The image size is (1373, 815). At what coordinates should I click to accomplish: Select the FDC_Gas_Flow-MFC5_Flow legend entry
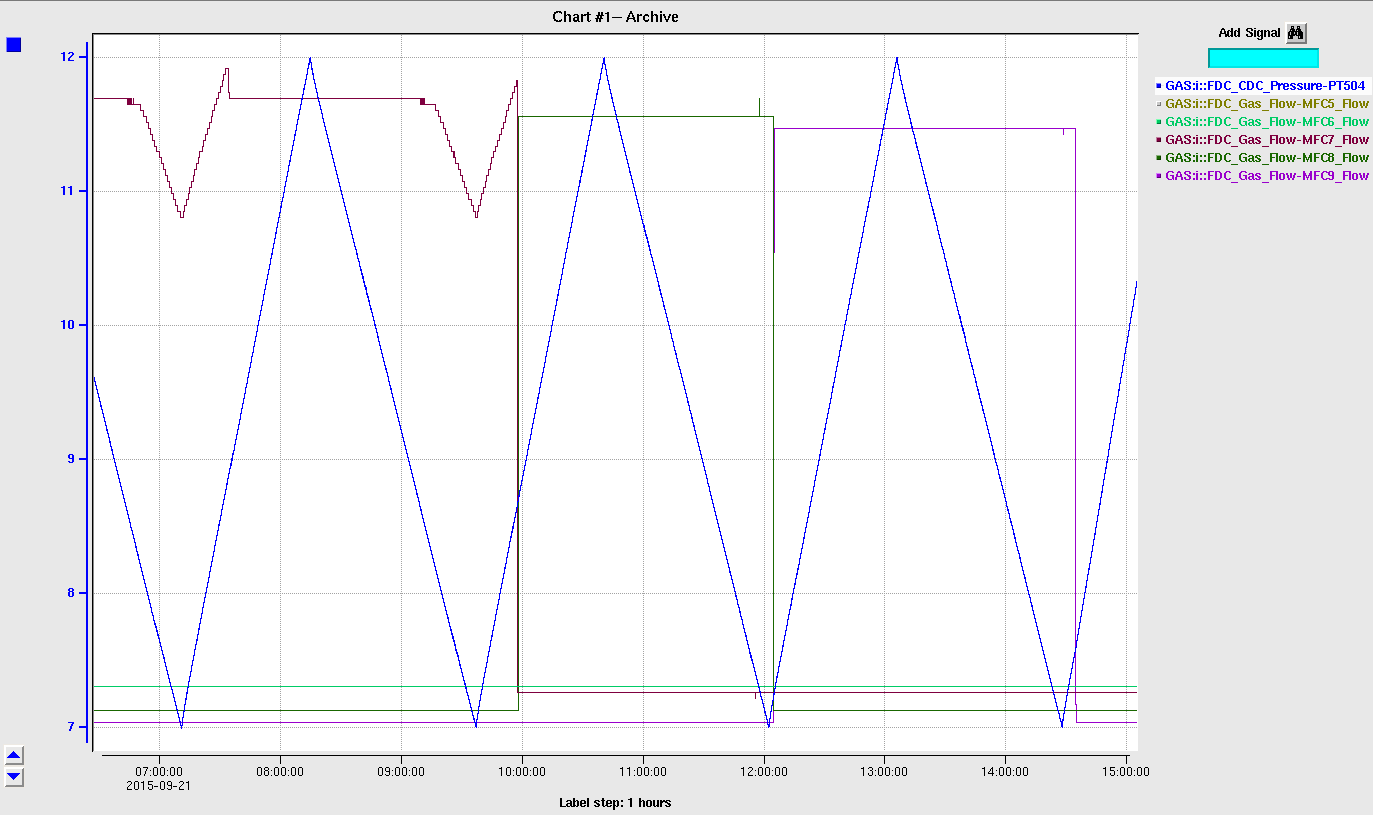(1262, 104)
